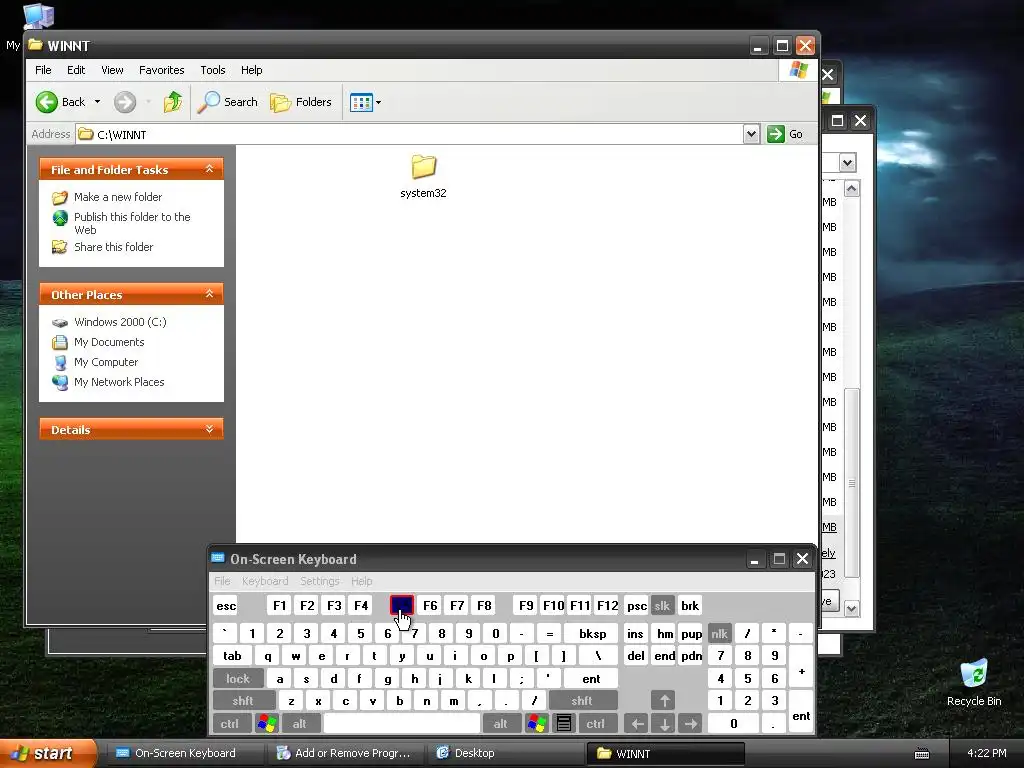1024x768 pixels.
Task: Click Share this folder
Action: 114,247
